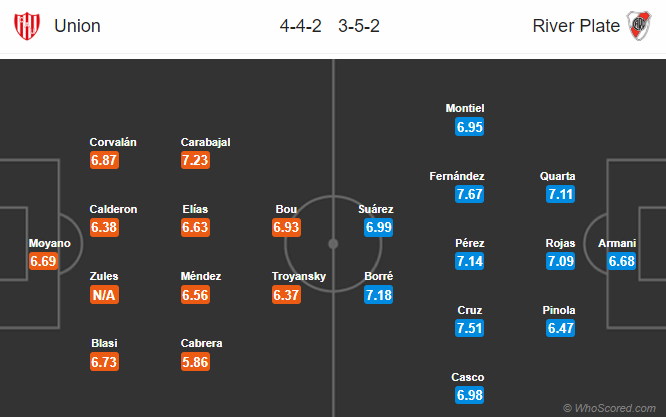Image resolution: width=666 pixels, height=417 pixels.
Task: Click Zules' N/A rating badge
Action: coord(104,295)
